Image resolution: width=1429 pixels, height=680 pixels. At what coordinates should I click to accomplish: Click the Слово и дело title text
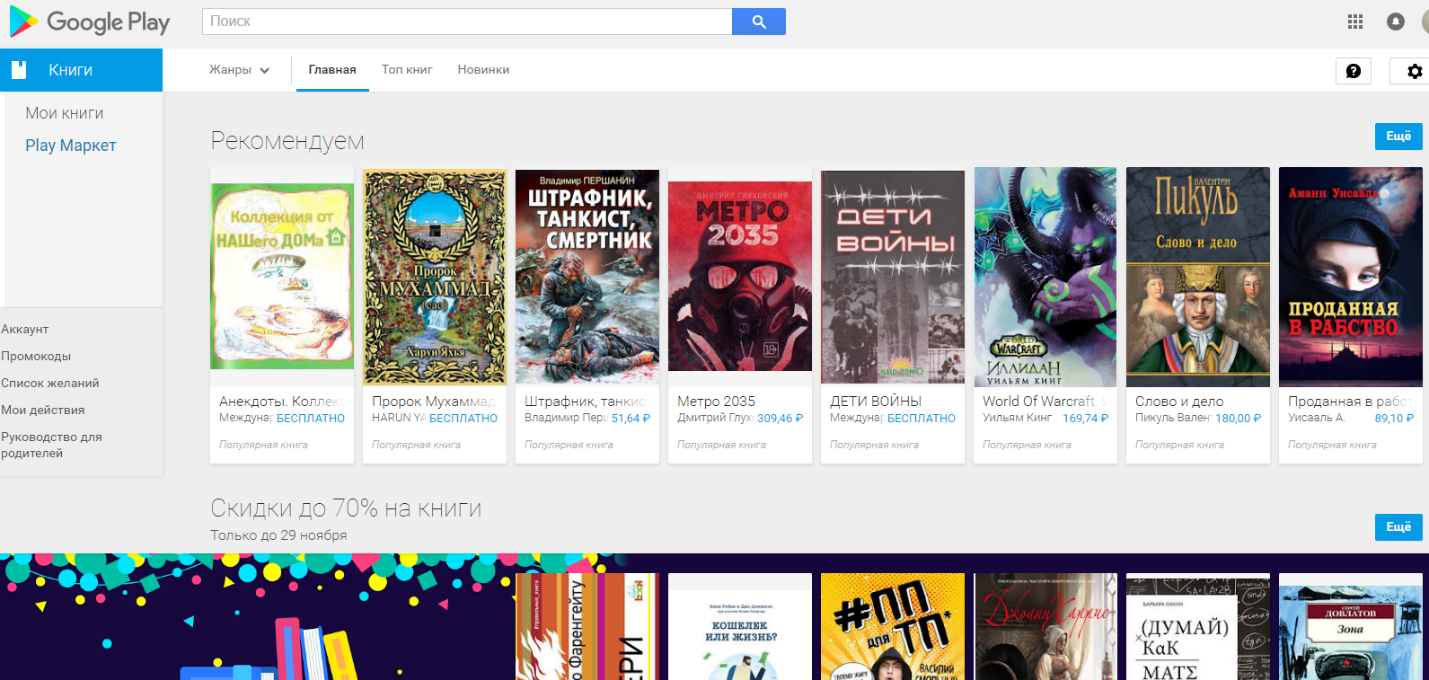pos(1179,401)
